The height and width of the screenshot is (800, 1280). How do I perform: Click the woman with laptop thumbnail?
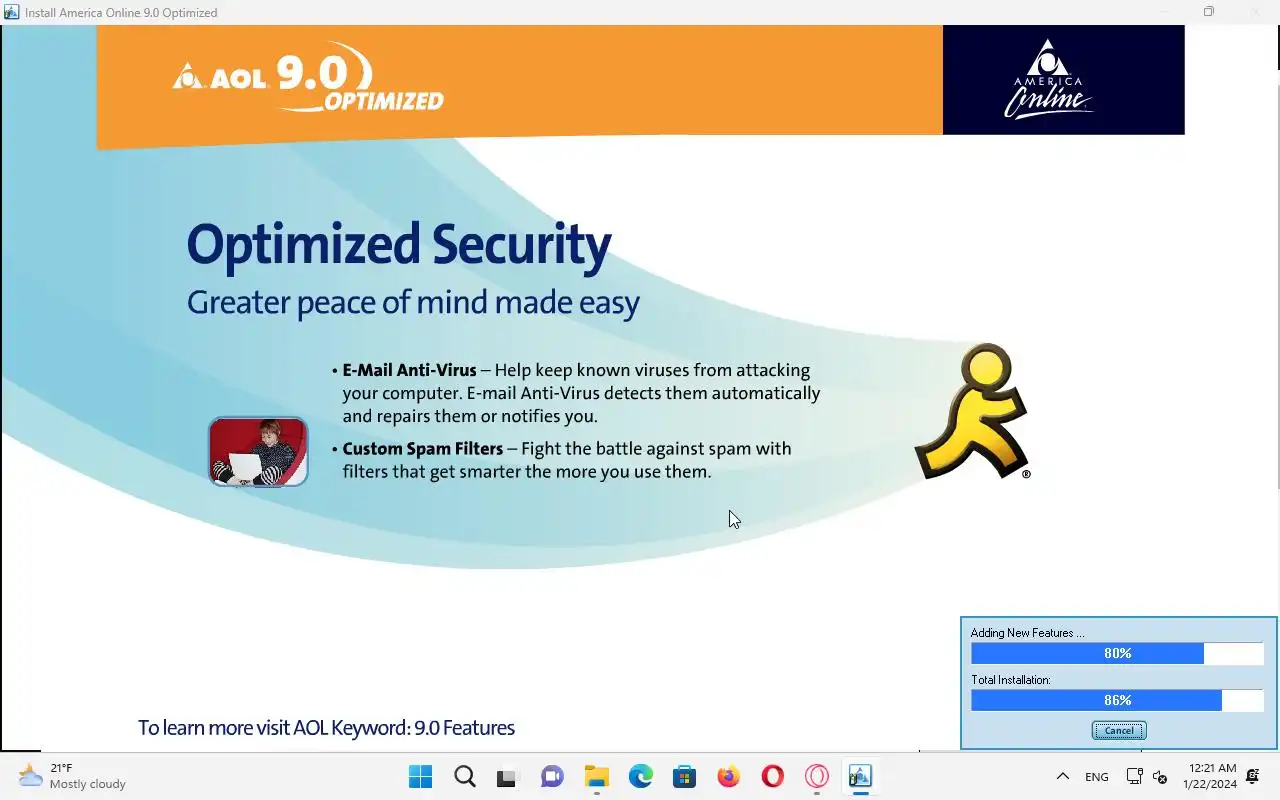click(258, 452)
